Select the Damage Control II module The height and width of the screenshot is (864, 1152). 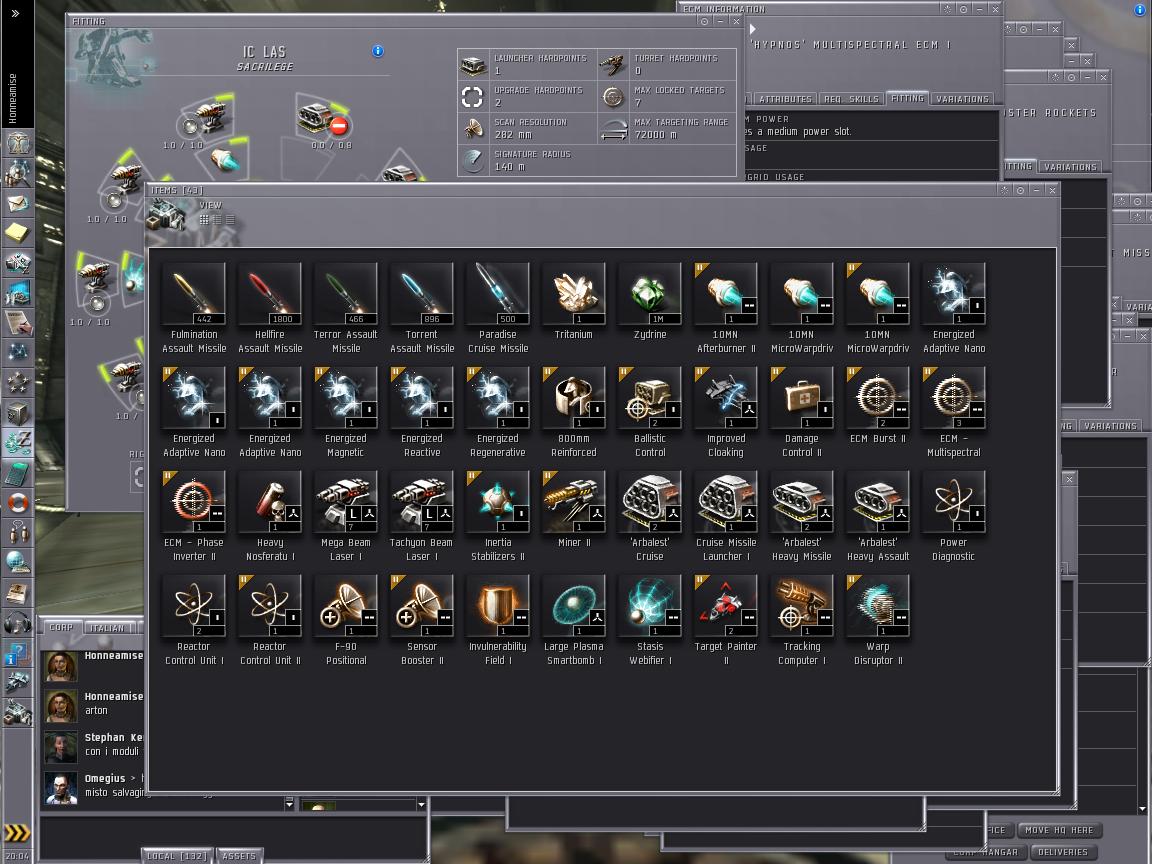point(802,413)
